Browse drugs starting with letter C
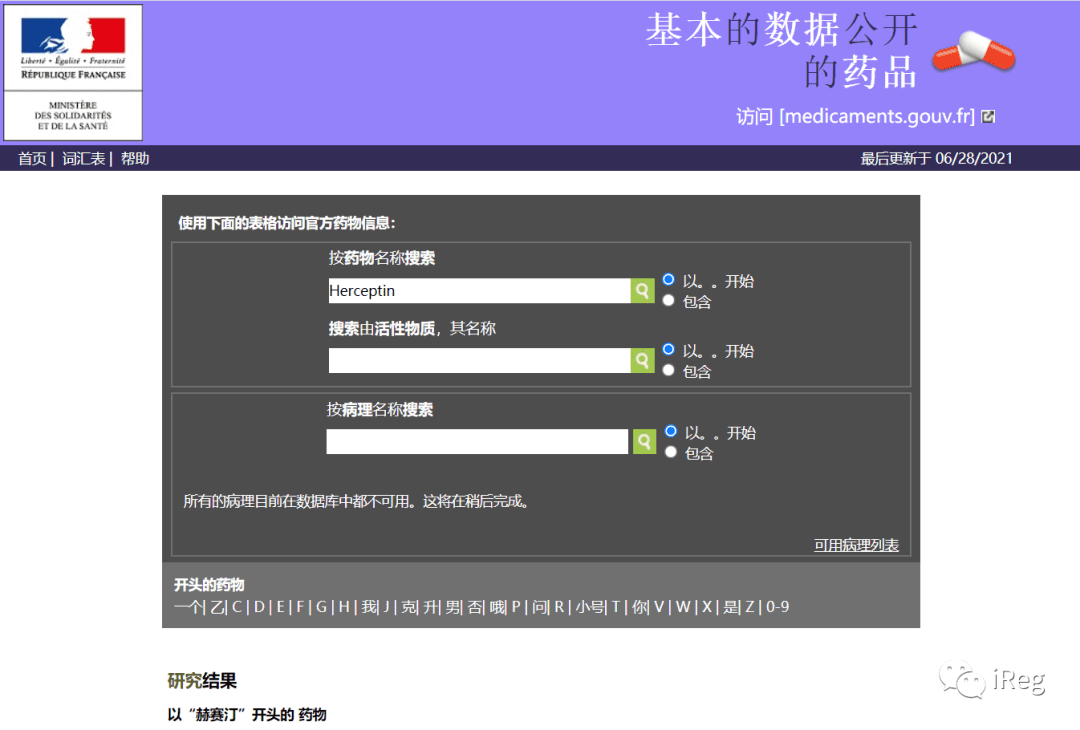This screenshot has width=1080, height=730. 236,607
